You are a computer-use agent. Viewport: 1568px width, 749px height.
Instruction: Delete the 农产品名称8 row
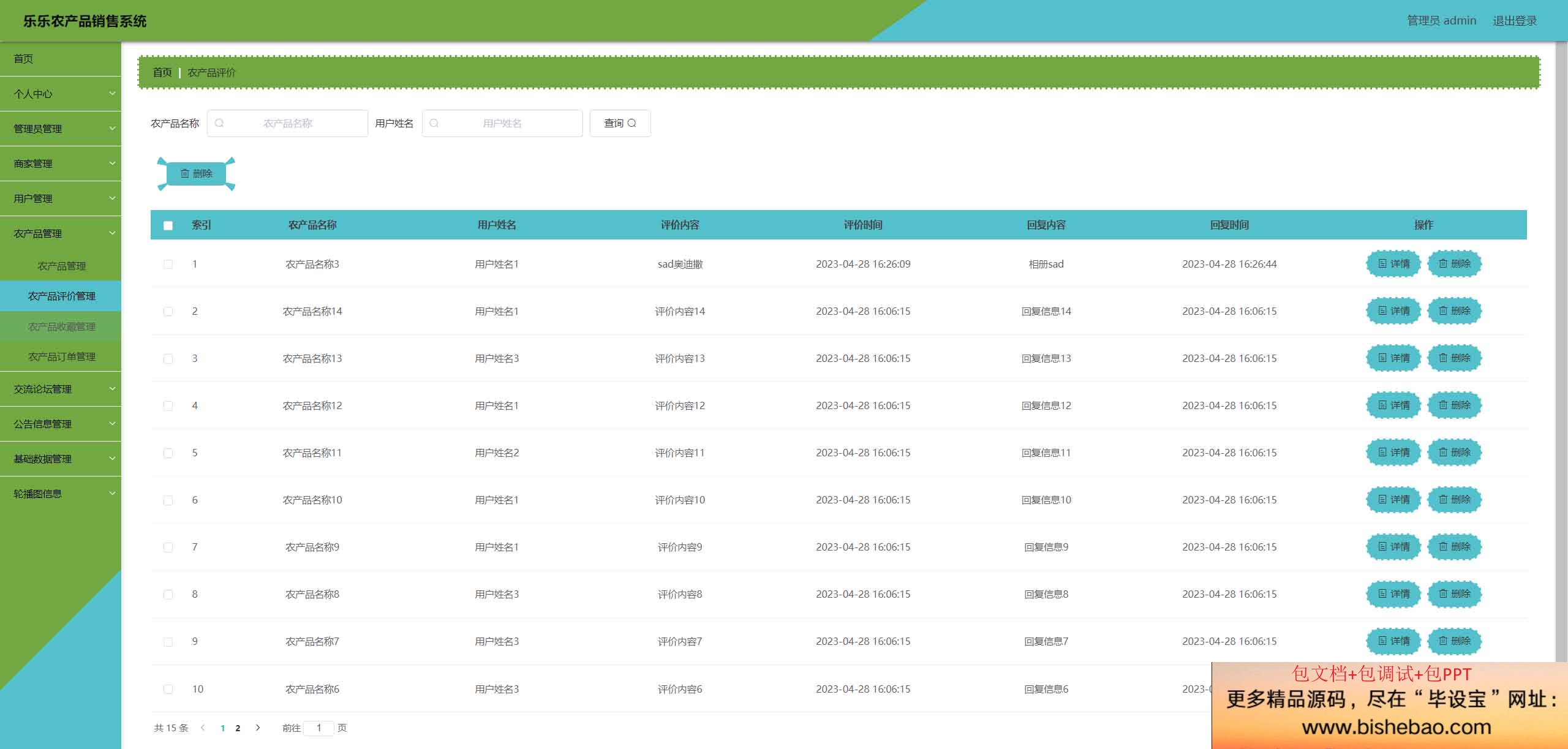coord(1454,594)
